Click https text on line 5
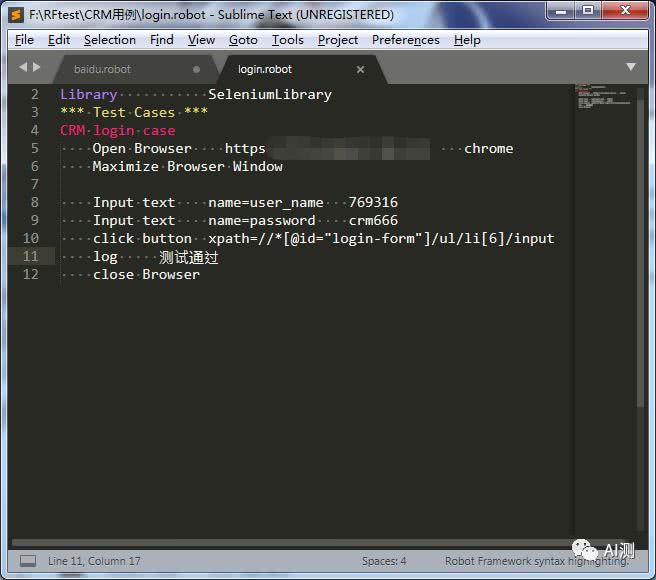 (245, 149)
